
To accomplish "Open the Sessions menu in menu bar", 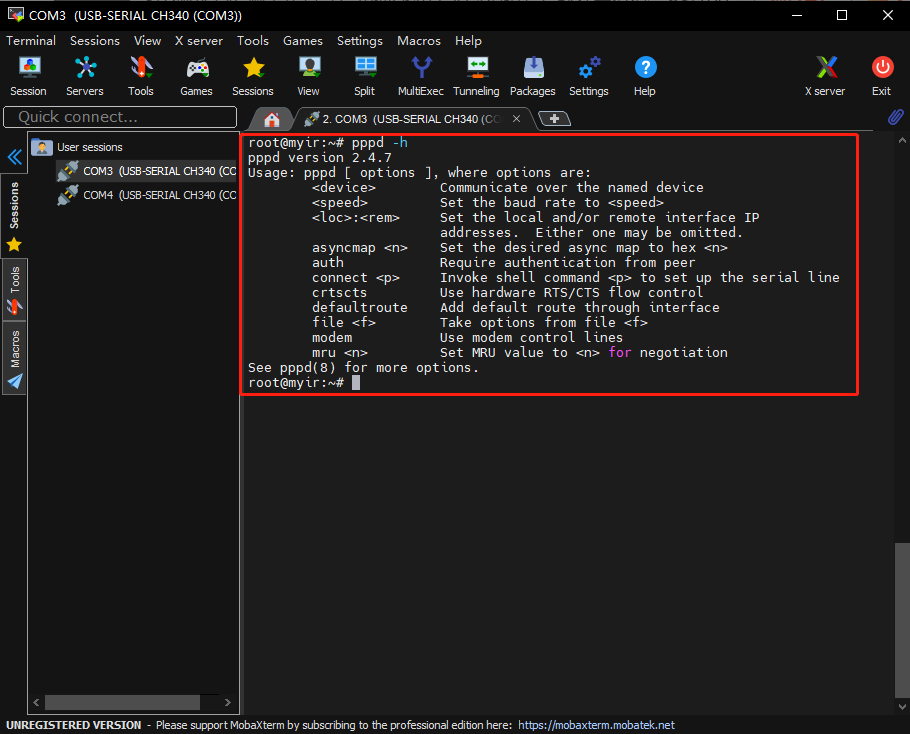I will tap(95, 41).
